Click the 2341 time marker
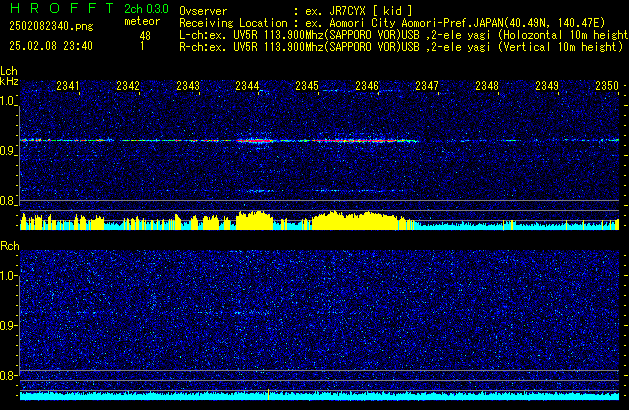This screenshot has height=410, width=629. point(68,86)
